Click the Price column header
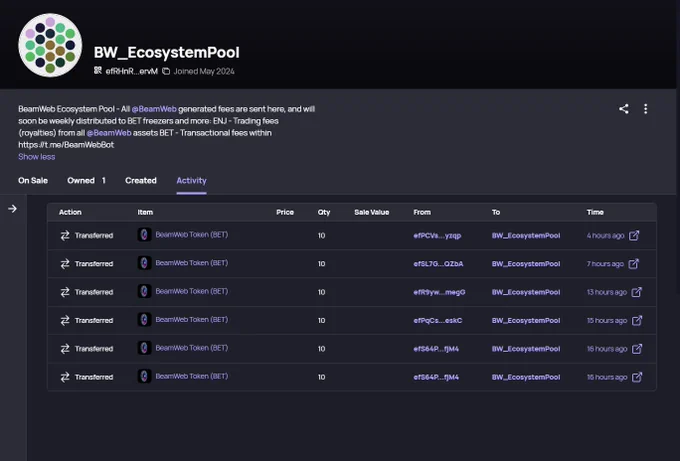 [285, 212]
